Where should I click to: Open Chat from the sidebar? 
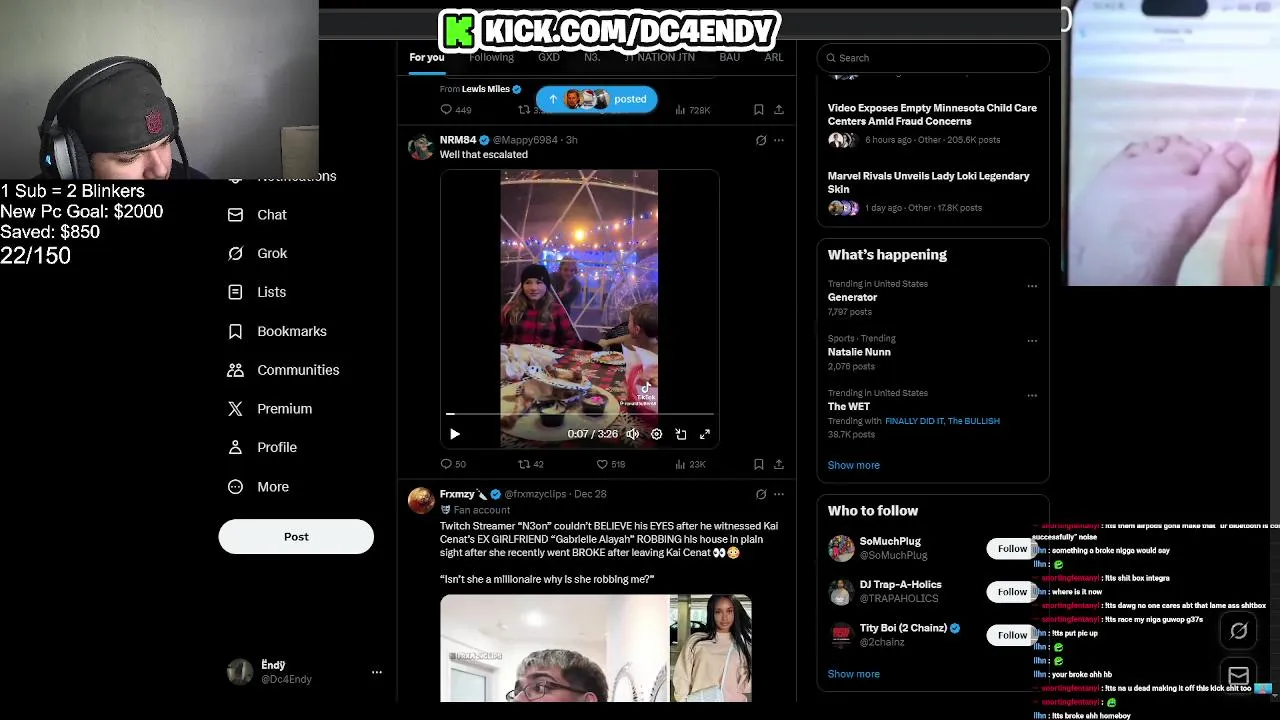click(x=257, y=215)
